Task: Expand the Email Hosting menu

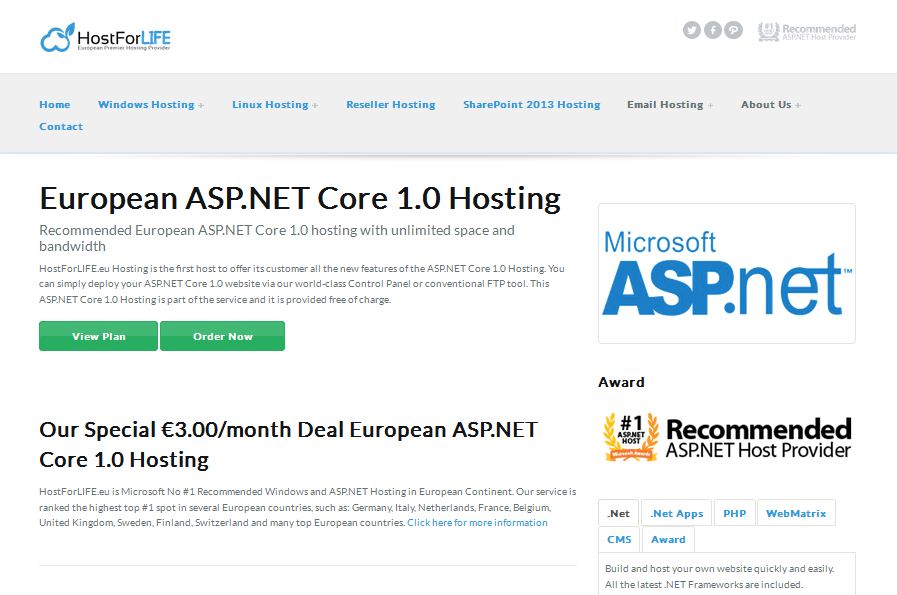Action: click(670, 105)
